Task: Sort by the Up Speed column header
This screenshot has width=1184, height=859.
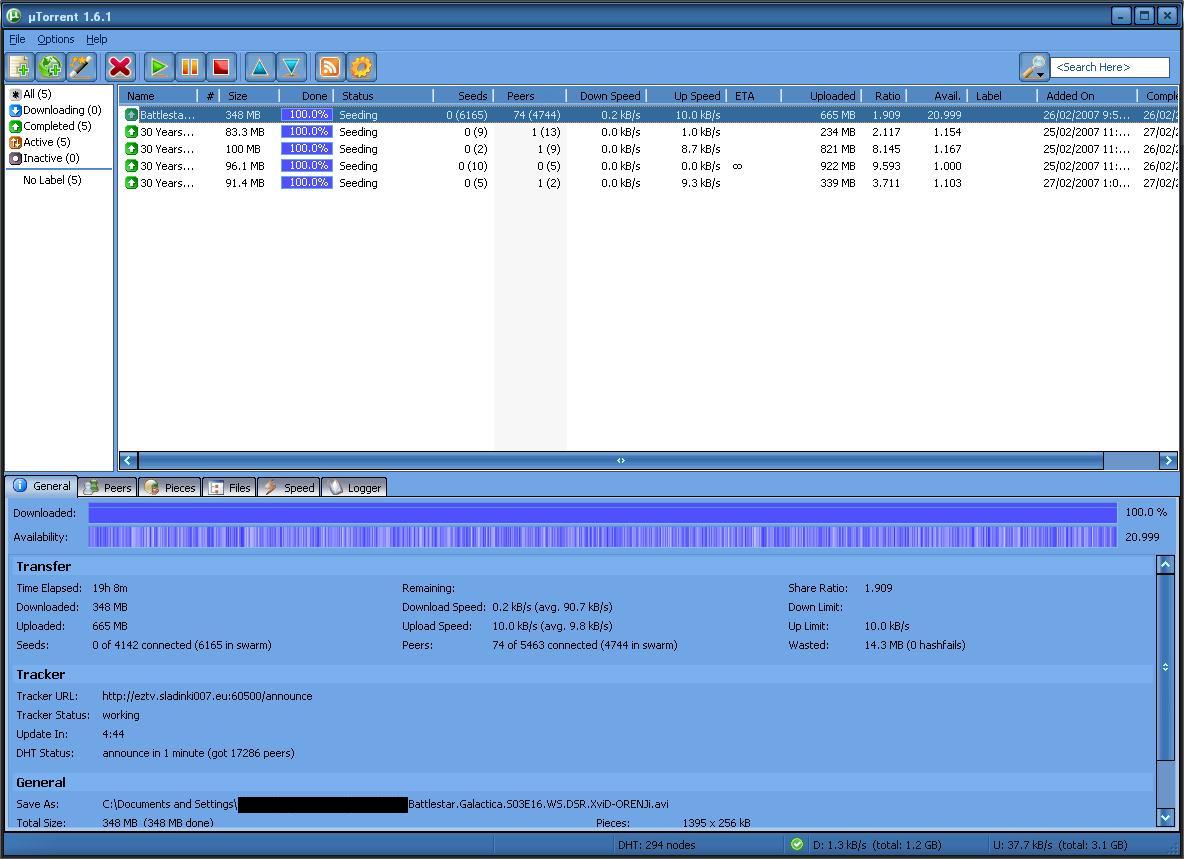Action: 686,96
